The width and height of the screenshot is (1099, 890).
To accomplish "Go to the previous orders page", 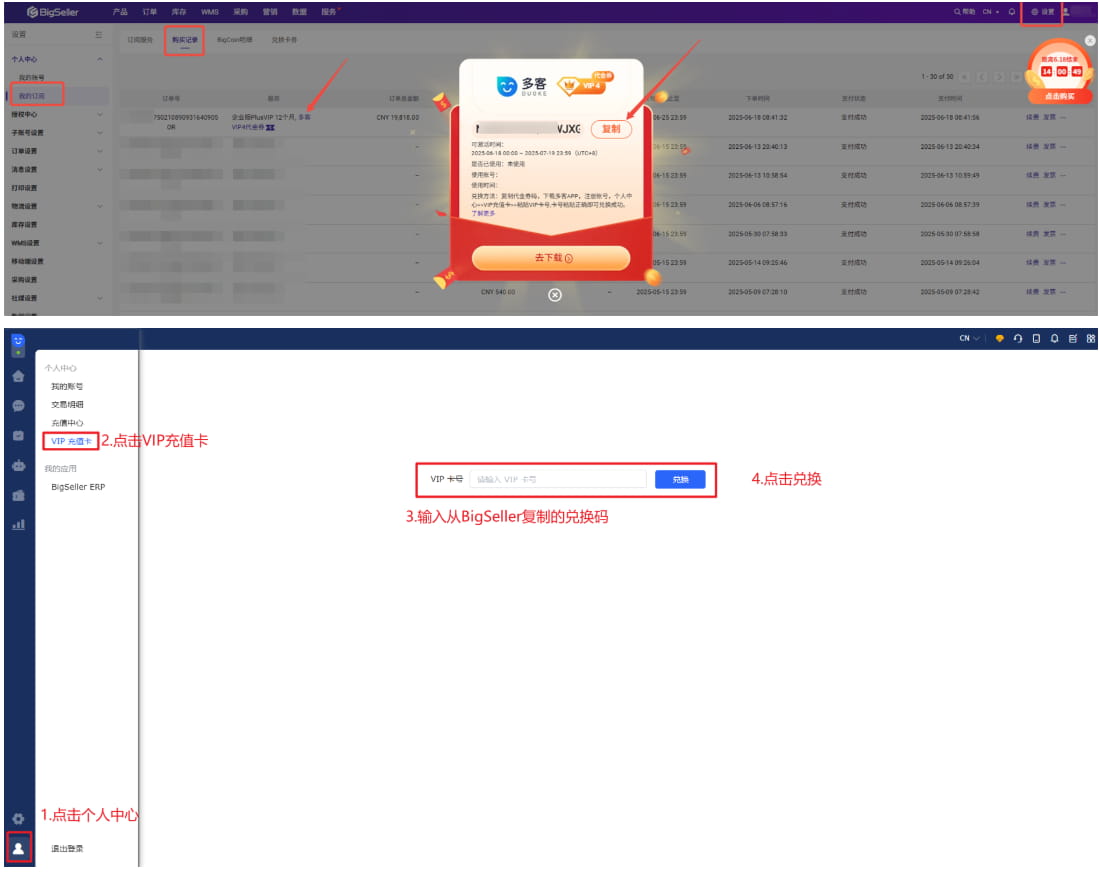I will click(x=982, y=76).
